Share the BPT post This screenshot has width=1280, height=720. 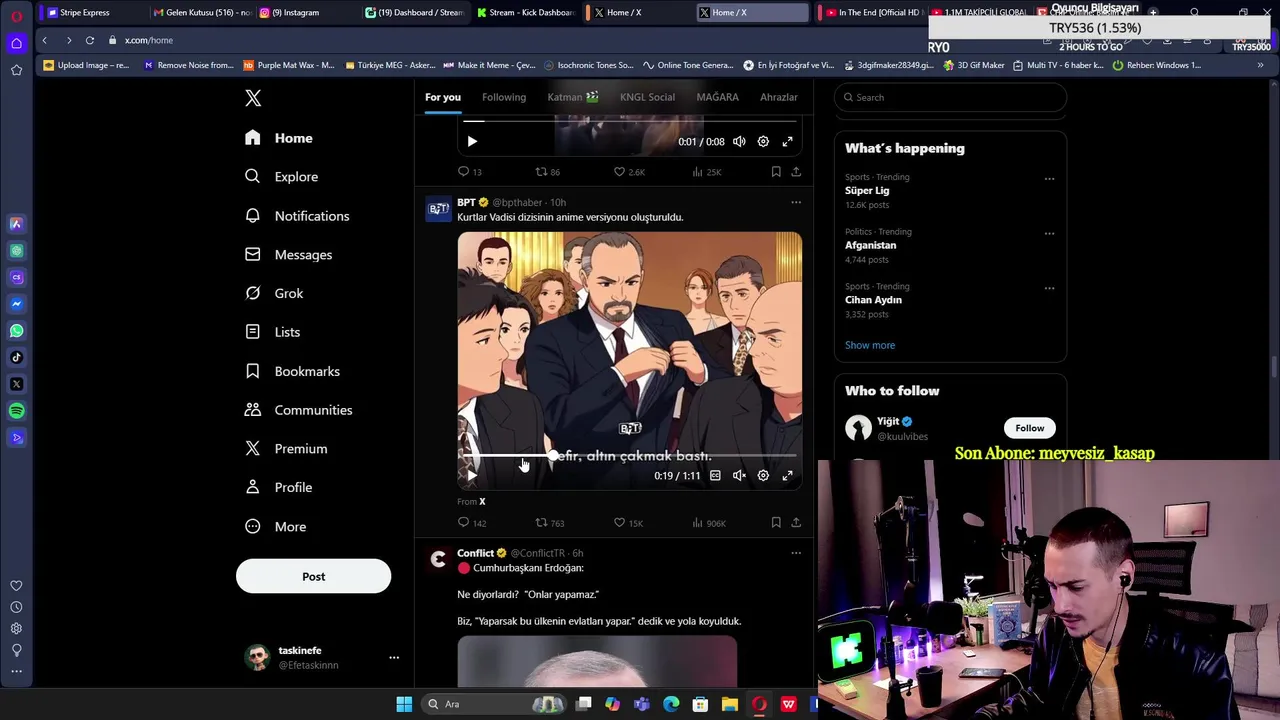796,523
